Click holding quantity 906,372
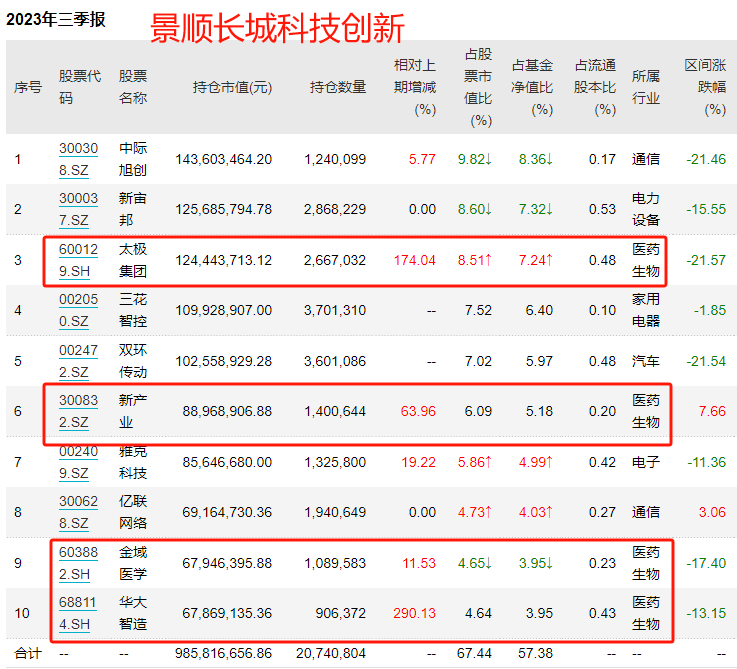 point(341,614)
